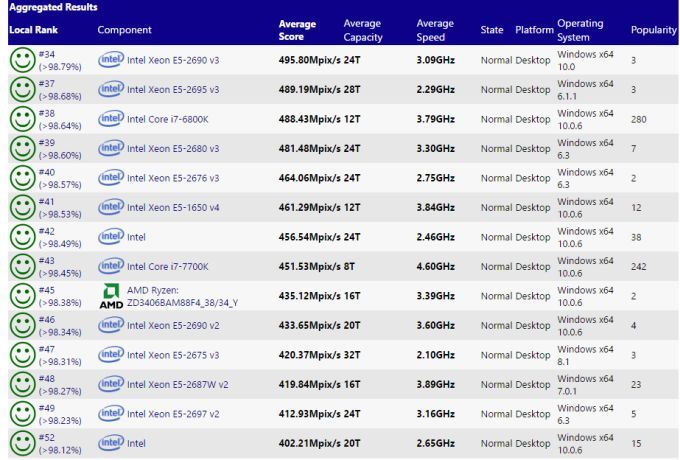Click the 402.21Mpix/s score value
The height and width of the screenshot is (460, 680).
(x=310, y=444)
